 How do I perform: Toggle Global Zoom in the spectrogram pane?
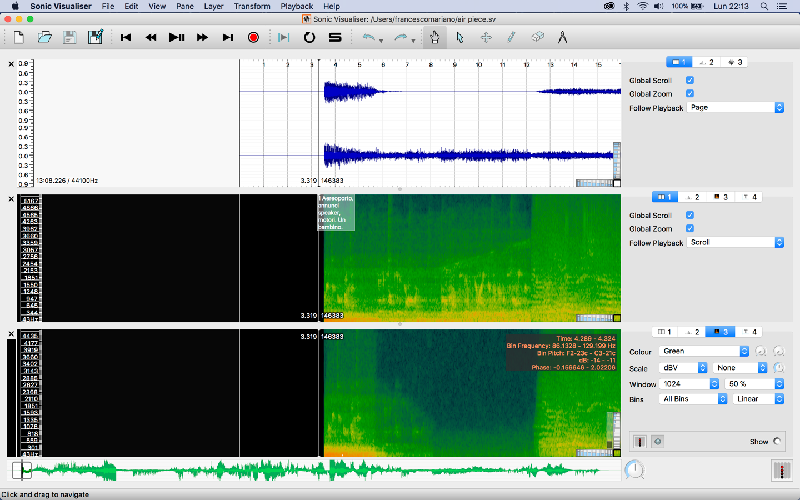click(690, 228)
